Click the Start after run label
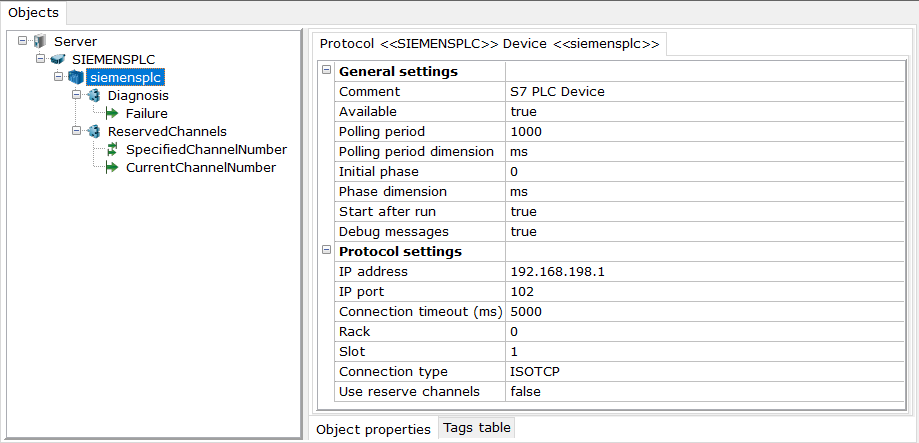Viewport: 919px width, 443px height. pos(387,212)
